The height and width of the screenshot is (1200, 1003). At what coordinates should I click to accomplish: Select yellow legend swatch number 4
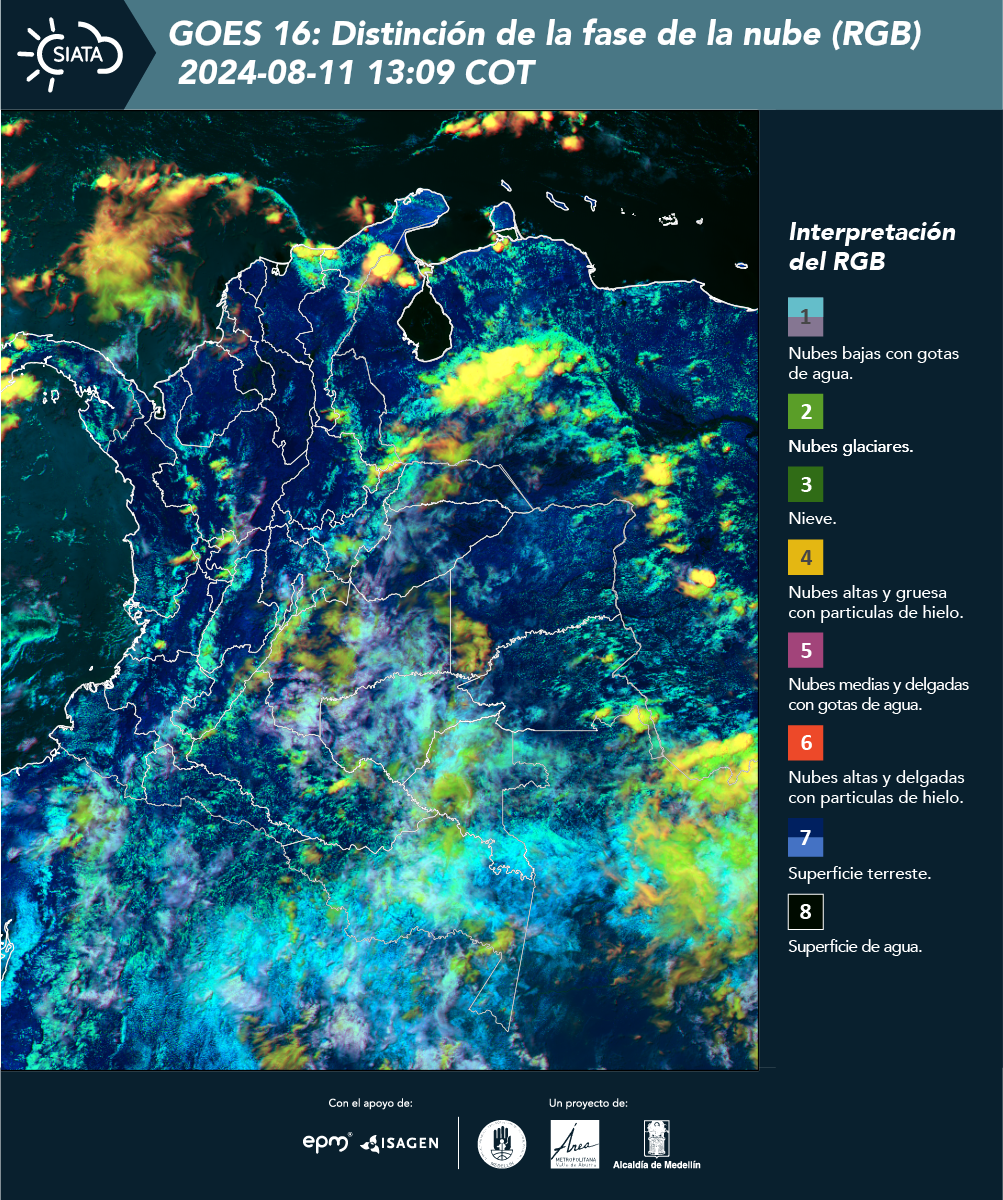[805, 557]
